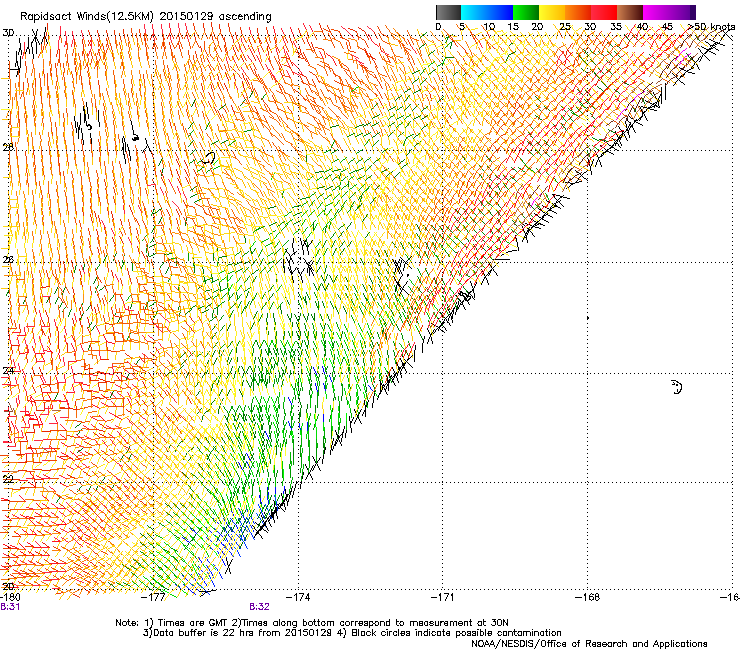
Task: Click the purple time stamp '8:32'
Action: pyautogui.click(x=260, y=607)
